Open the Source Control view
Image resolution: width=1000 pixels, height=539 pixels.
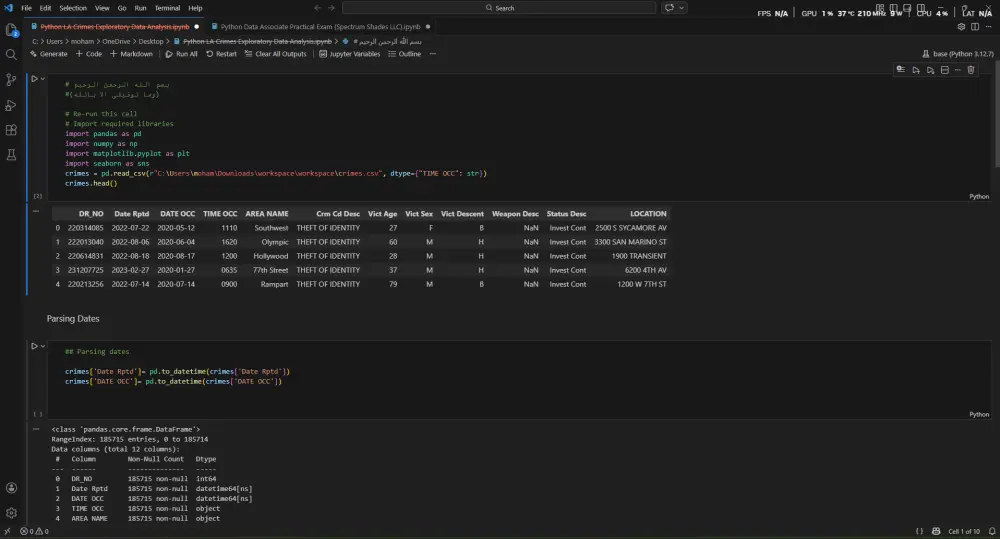(x=11, y=80)
